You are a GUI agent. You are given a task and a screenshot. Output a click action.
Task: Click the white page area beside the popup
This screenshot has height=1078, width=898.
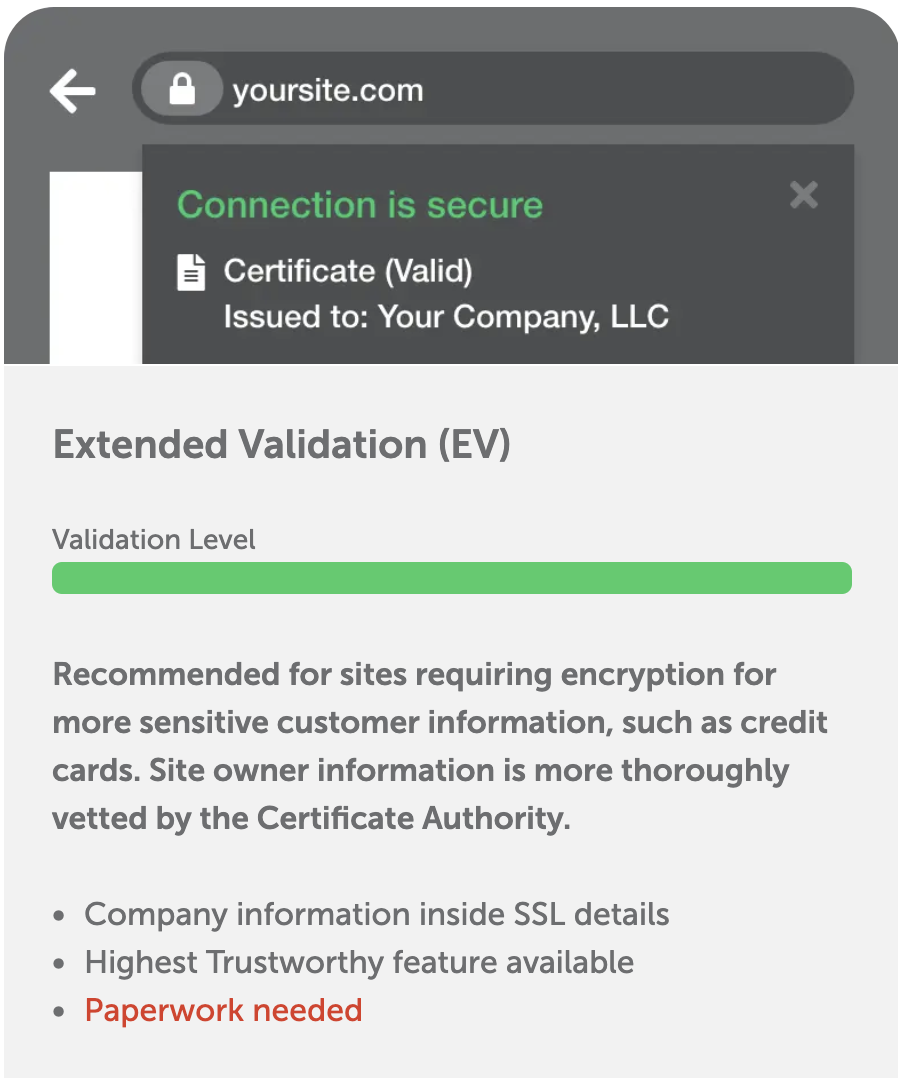pyautogui.click(x=95, y=270)
